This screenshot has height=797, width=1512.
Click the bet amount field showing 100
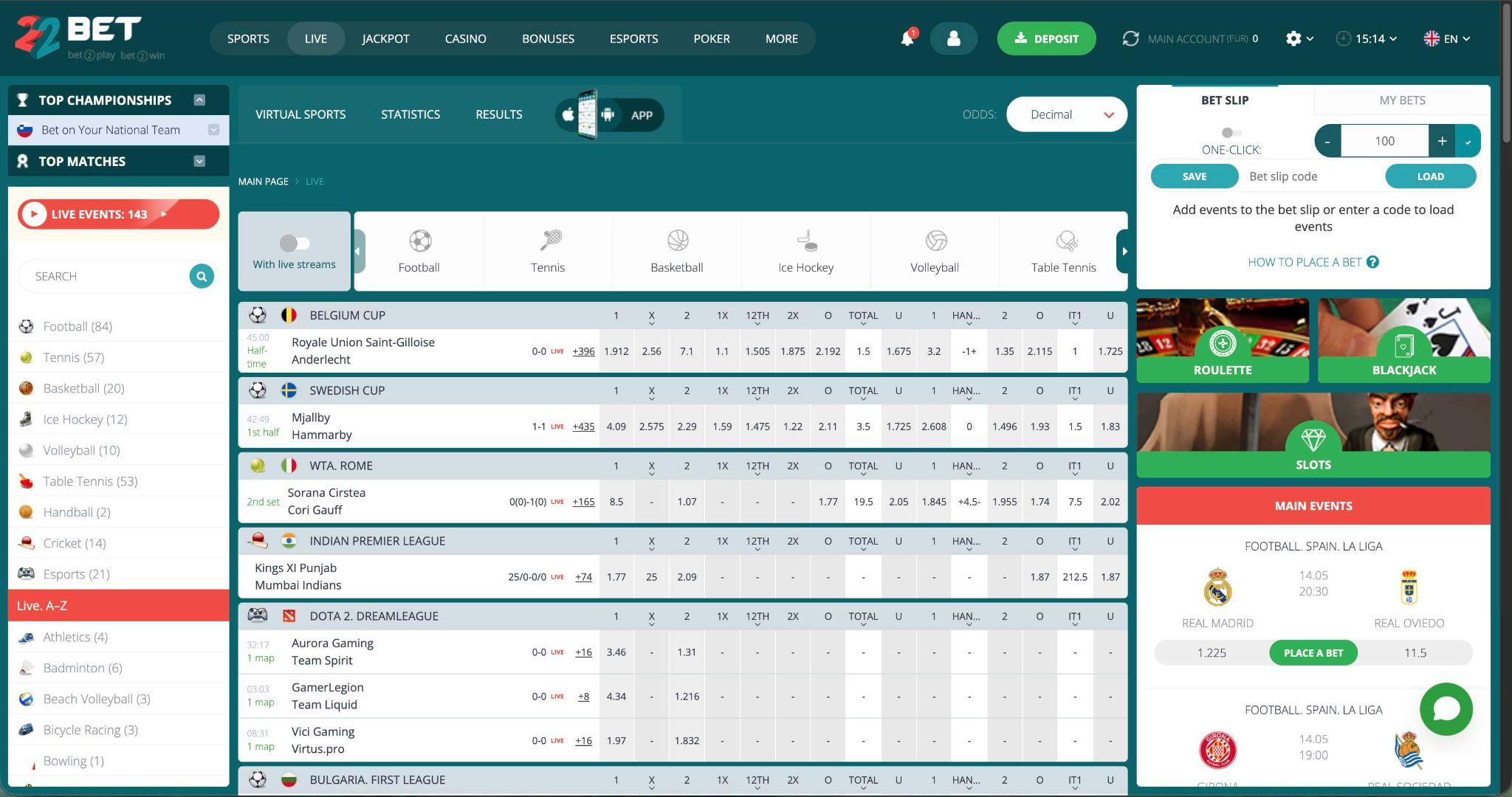pyautogui.click(x=1384, y=141)
